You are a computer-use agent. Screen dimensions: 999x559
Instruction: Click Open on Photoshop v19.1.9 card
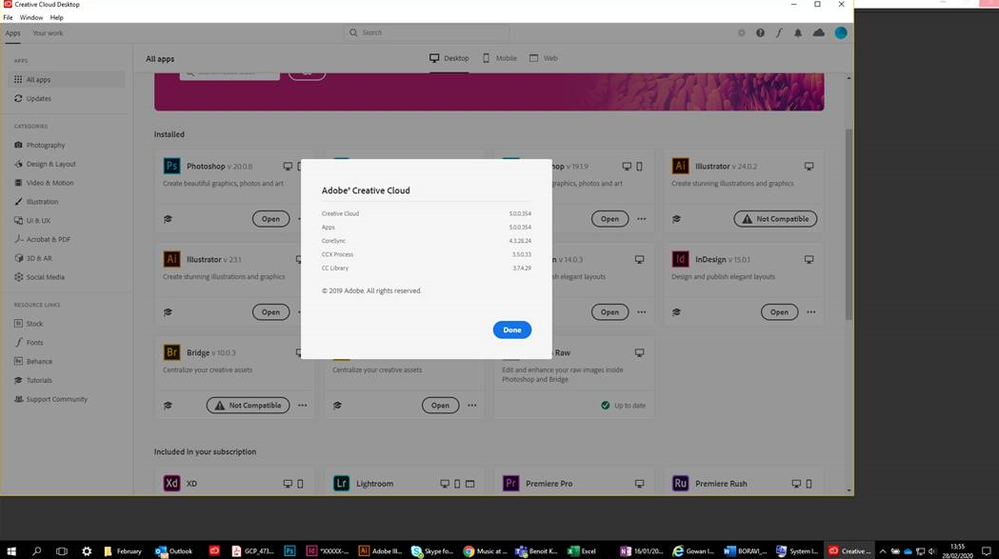[610, 219]
